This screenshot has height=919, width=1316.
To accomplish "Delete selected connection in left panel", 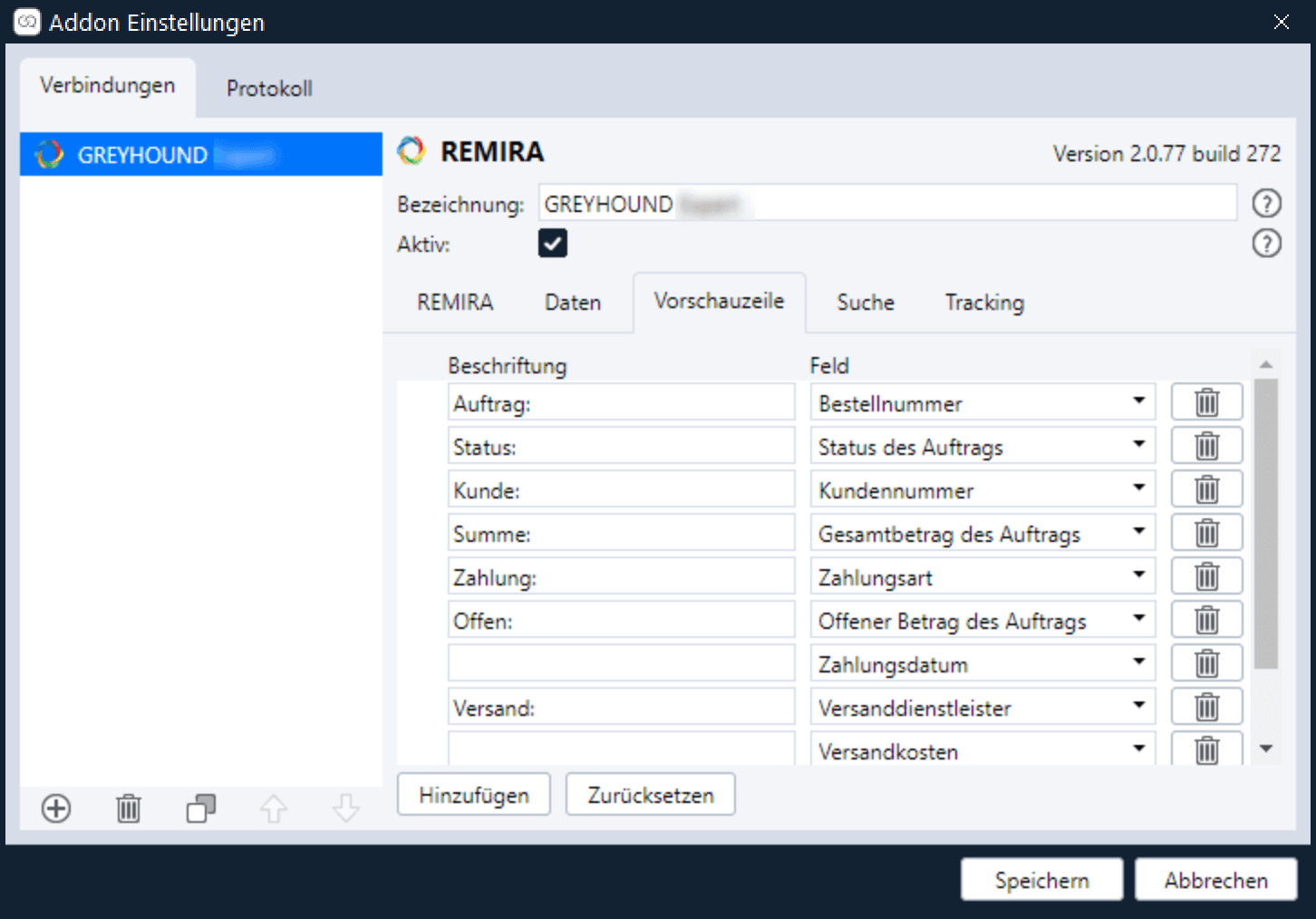I will [129, 808].
